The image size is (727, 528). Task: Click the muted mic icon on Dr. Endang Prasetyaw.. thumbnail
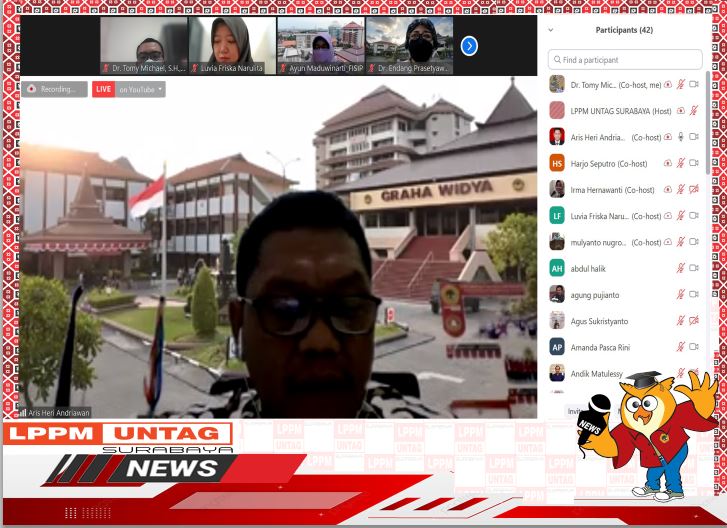click(371, 68)
